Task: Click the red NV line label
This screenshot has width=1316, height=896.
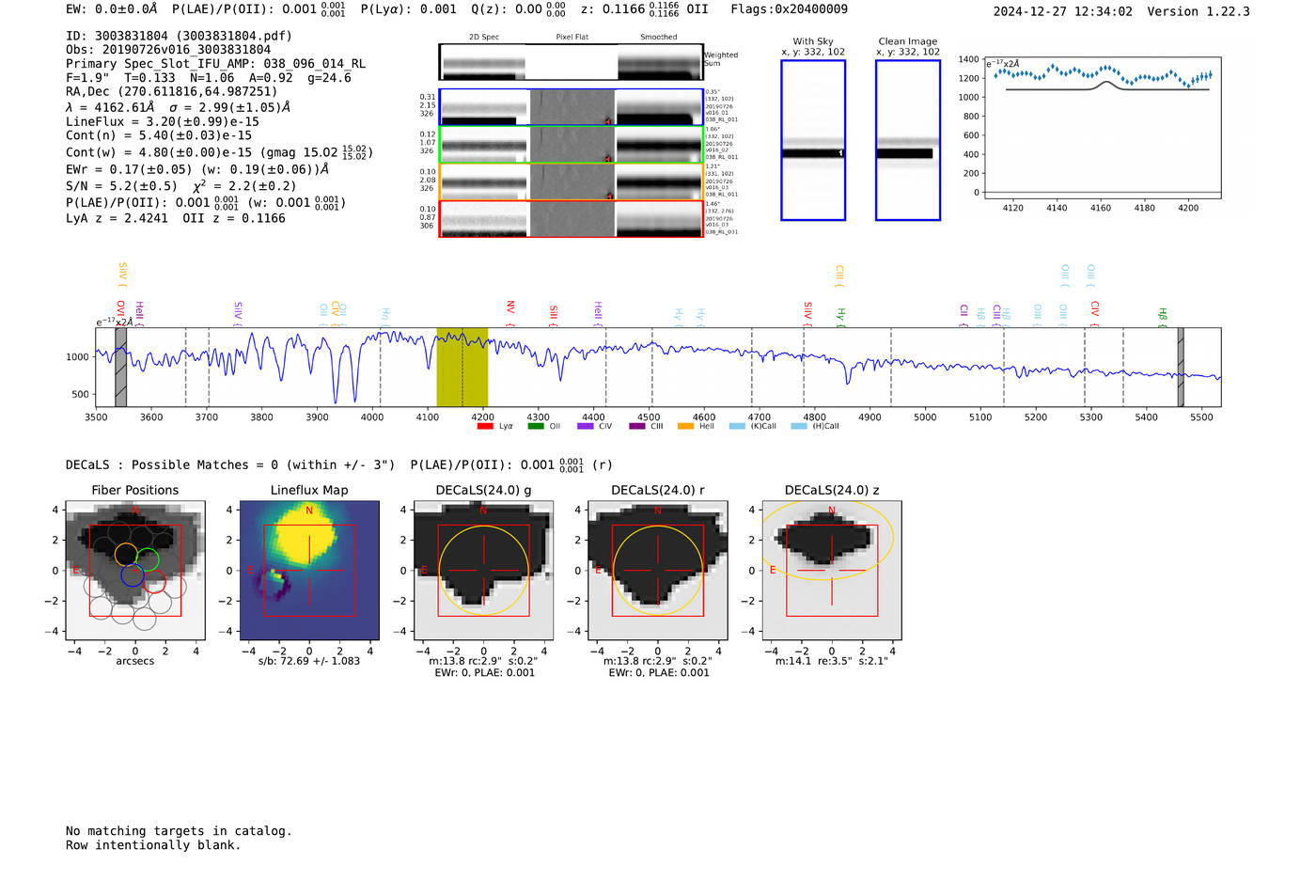Action: pyautogui.click(x=510, y=308)
